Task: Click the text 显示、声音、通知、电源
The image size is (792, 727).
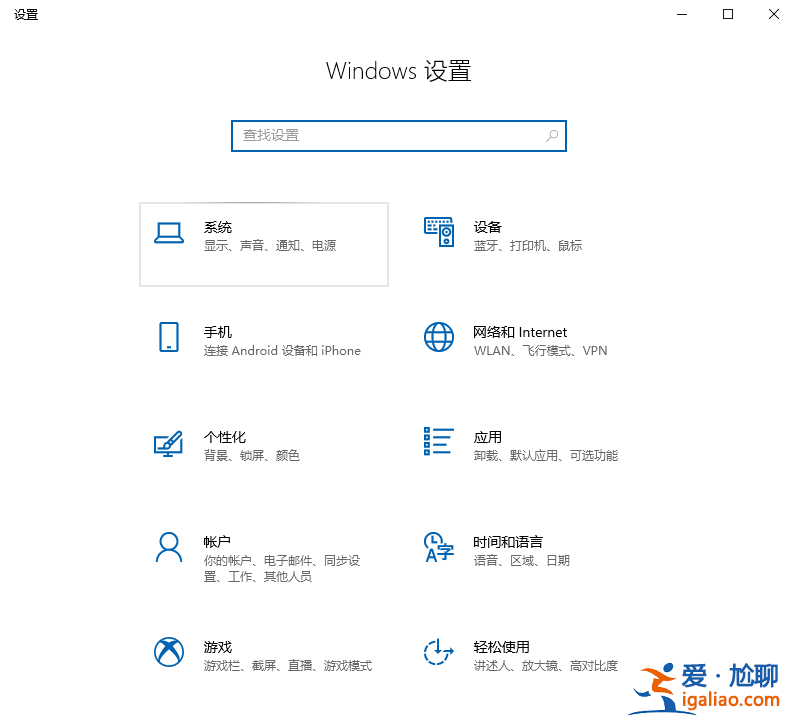Action: pos(270,246)
